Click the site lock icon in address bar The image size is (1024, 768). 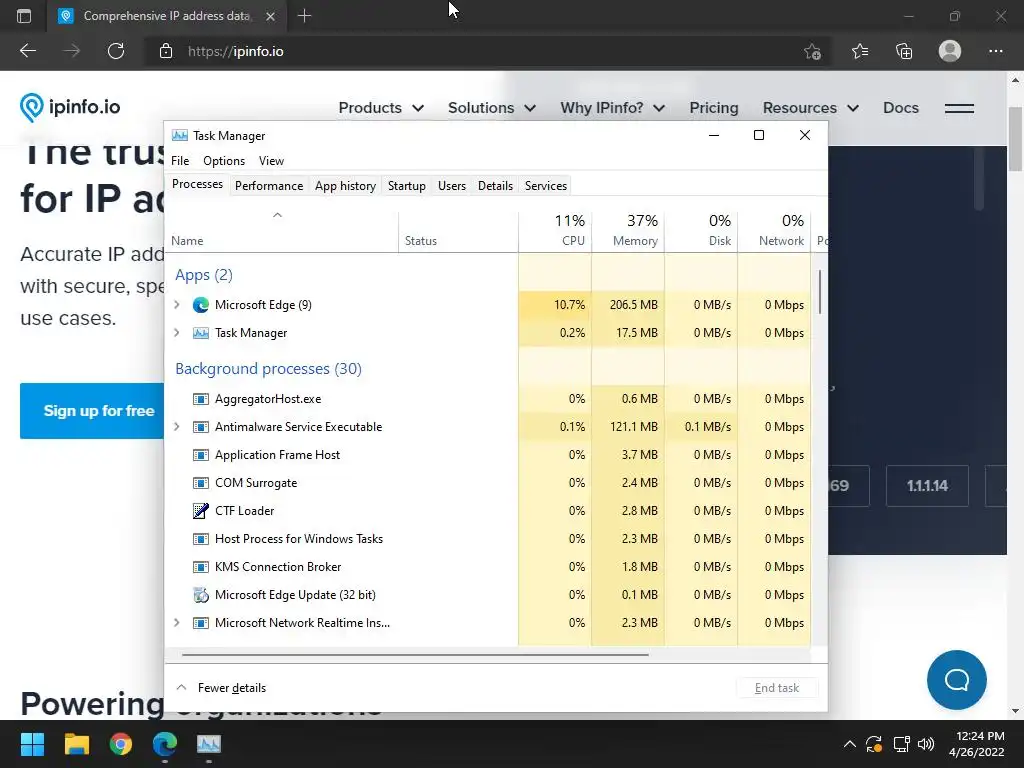[166, 51]
